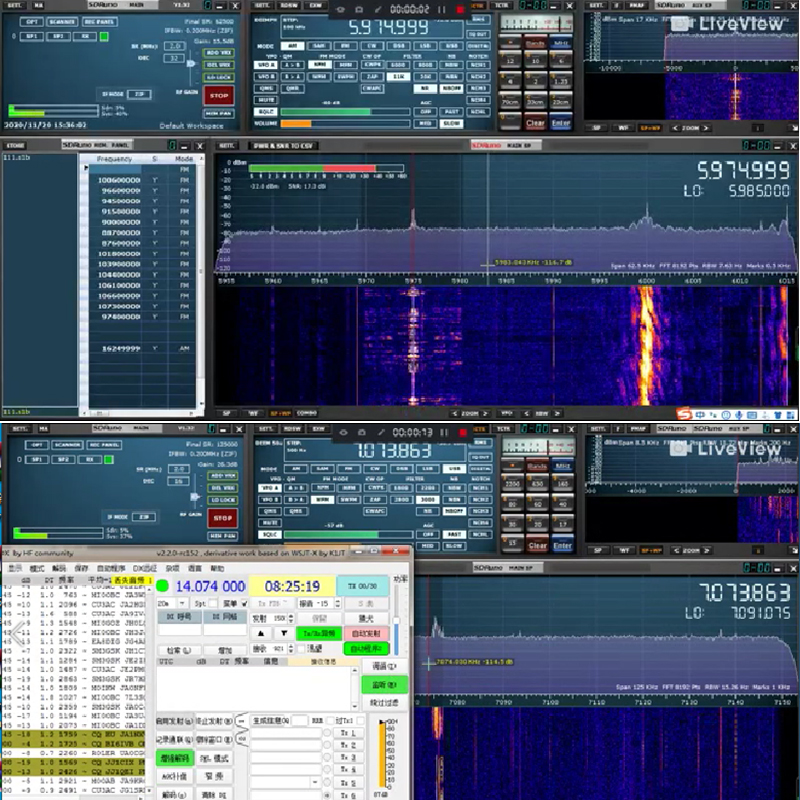Screen dimensions: 800x800
Task: Open the 20m band dropdown in JTDX
Action: [x=182, y=604]
